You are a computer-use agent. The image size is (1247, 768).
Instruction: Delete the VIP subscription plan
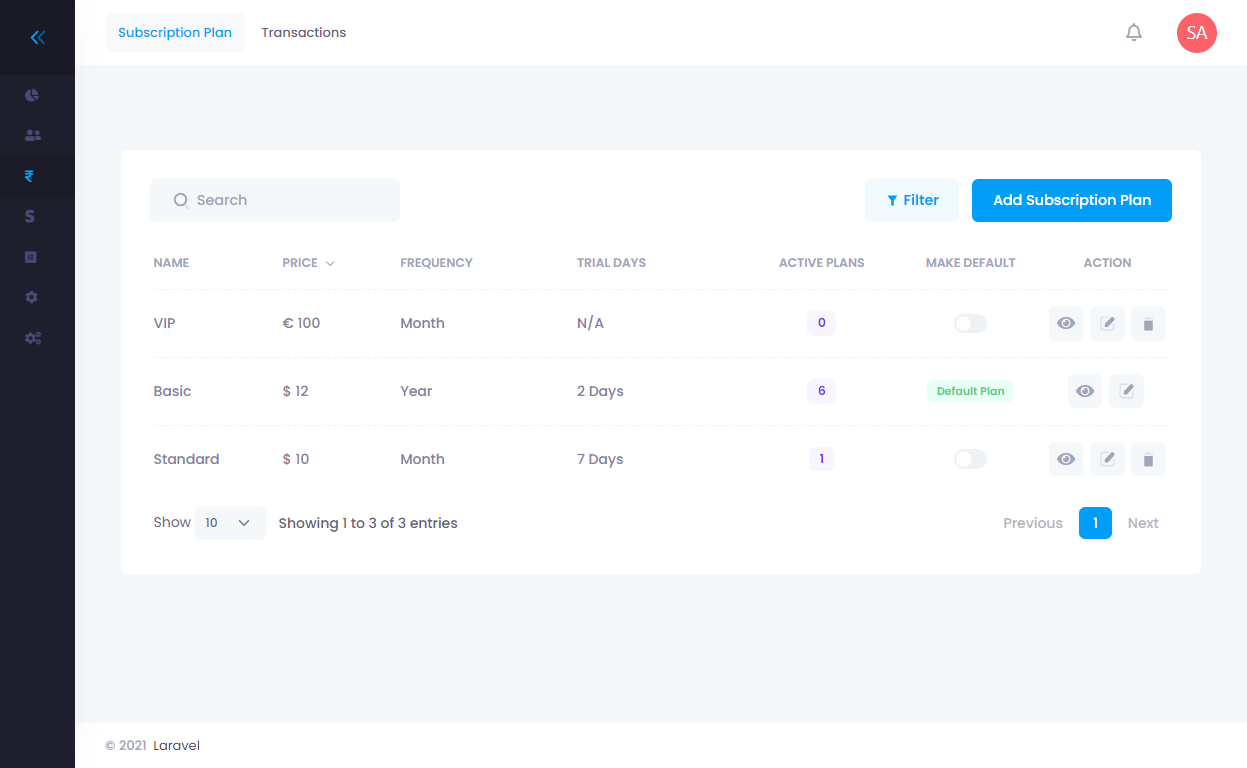coord(1148,324)
